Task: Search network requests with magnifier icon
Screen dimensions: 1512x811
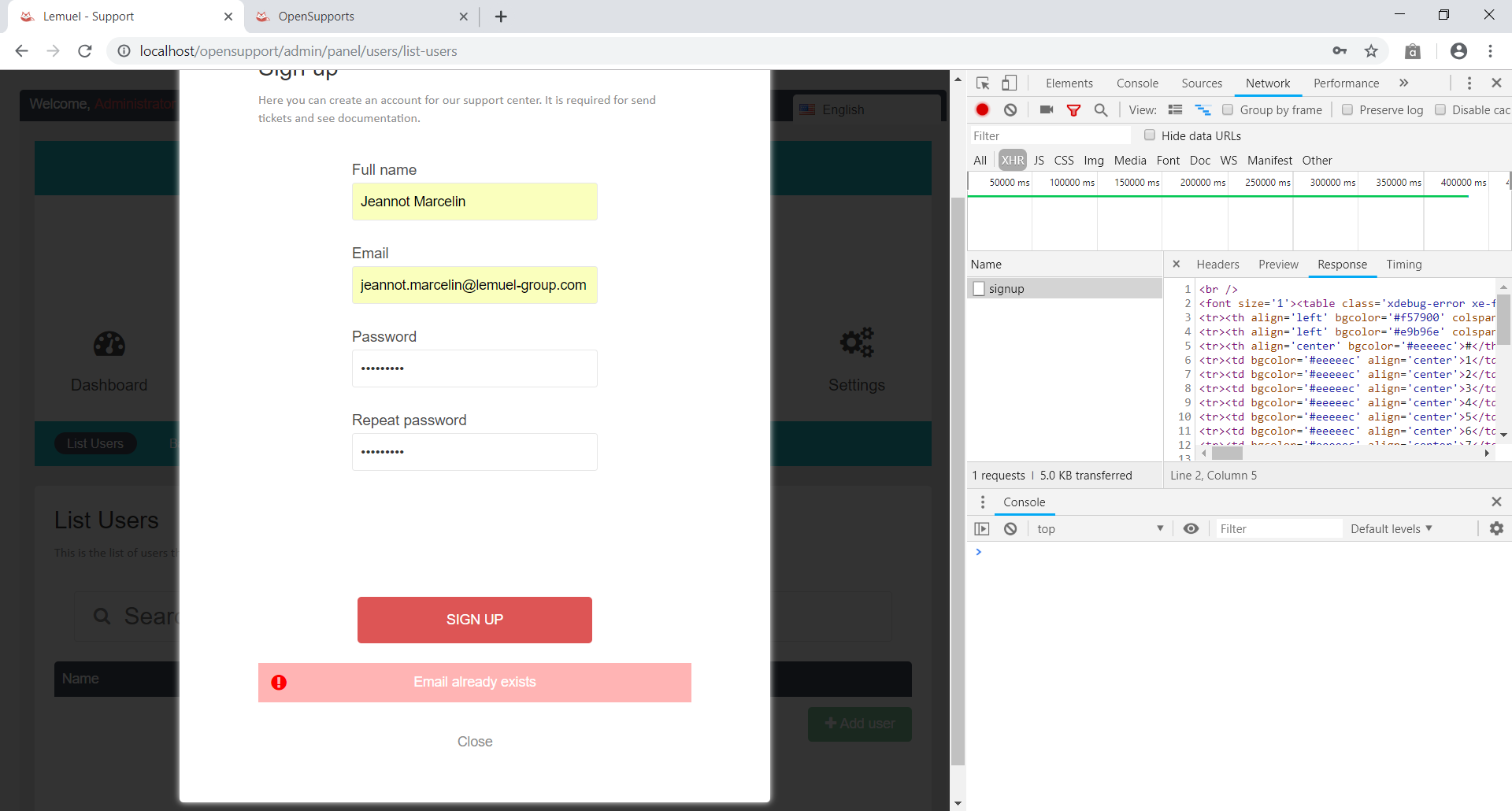Action: point(1101,109)
